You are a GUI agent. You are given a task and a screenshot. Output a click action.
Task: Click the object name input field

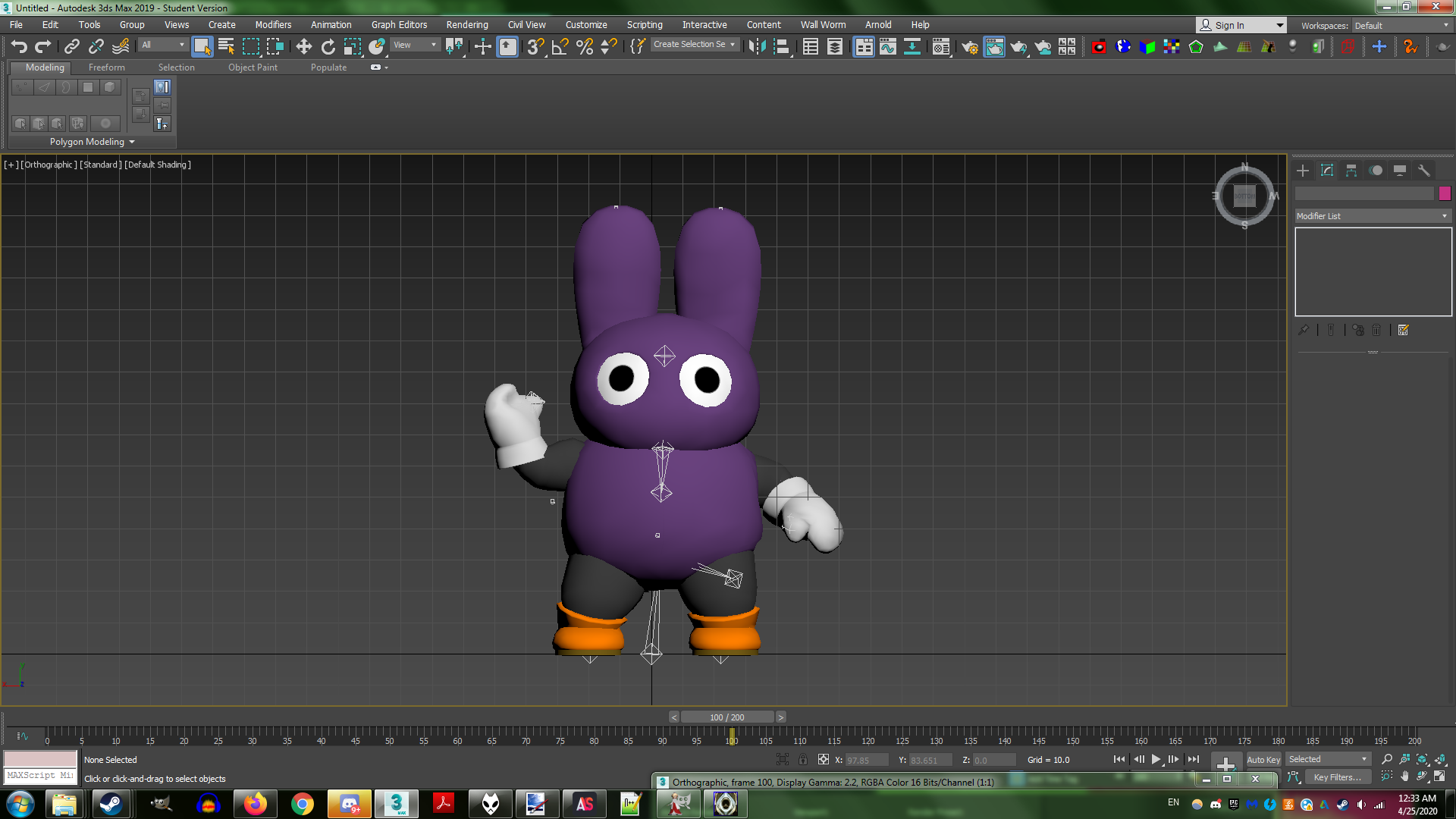pyautogui.click(x=1364, y=193)
